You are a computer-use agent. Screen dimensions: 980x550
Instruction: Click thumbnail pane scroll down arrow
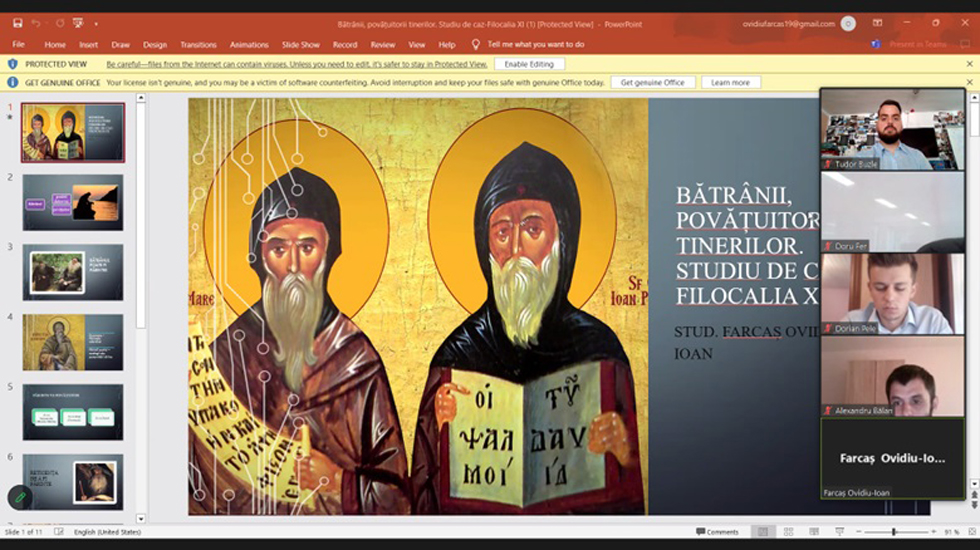coord(141,519)
